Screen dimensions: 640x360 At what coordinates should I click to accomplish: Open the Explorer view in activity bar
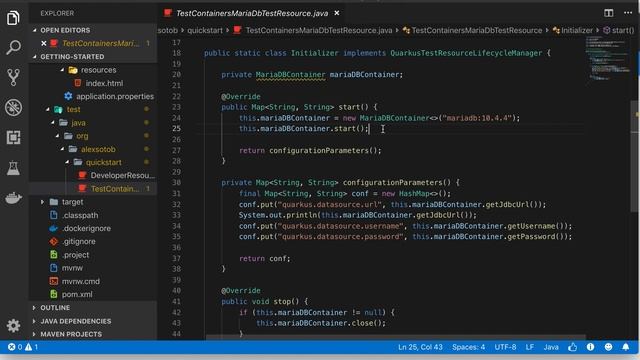point(13,18)
